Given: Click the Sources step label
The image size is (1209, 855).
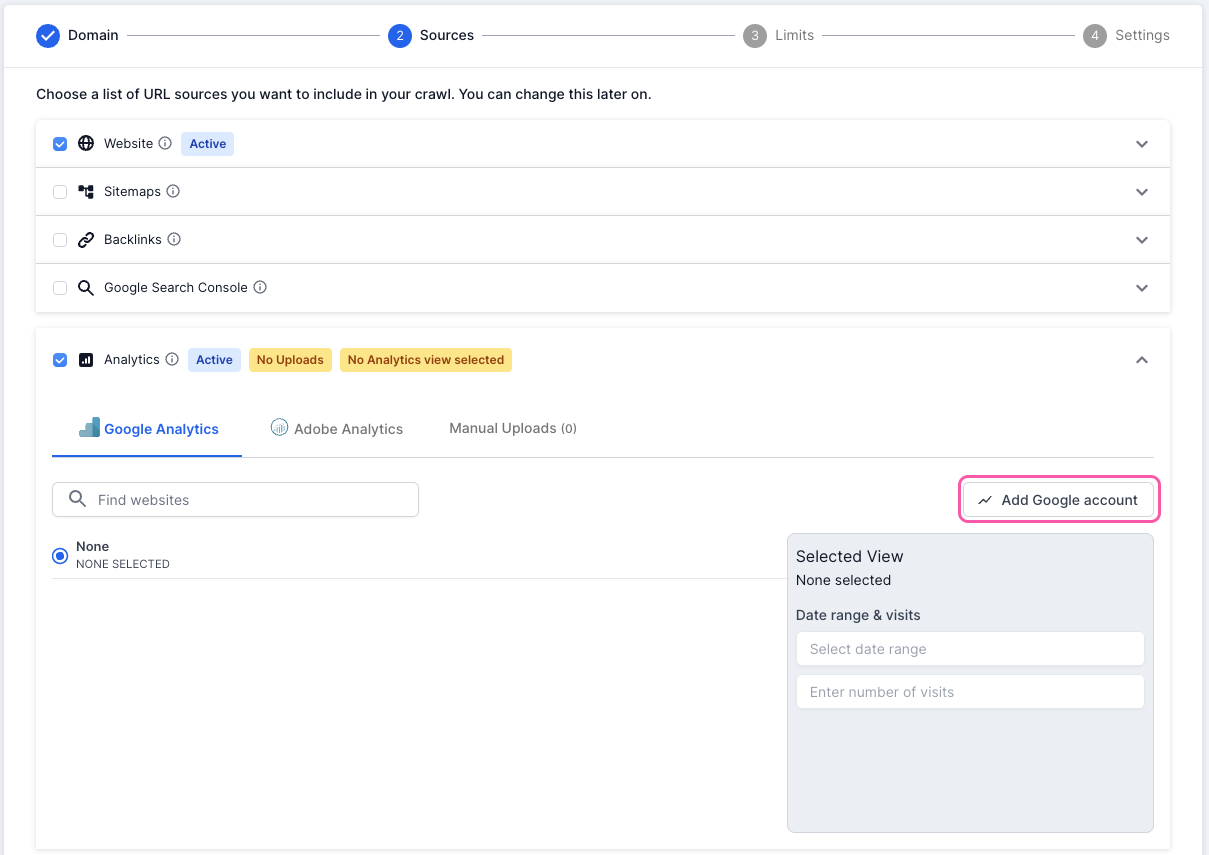Looking at the screenshot, I should [447, 35].
